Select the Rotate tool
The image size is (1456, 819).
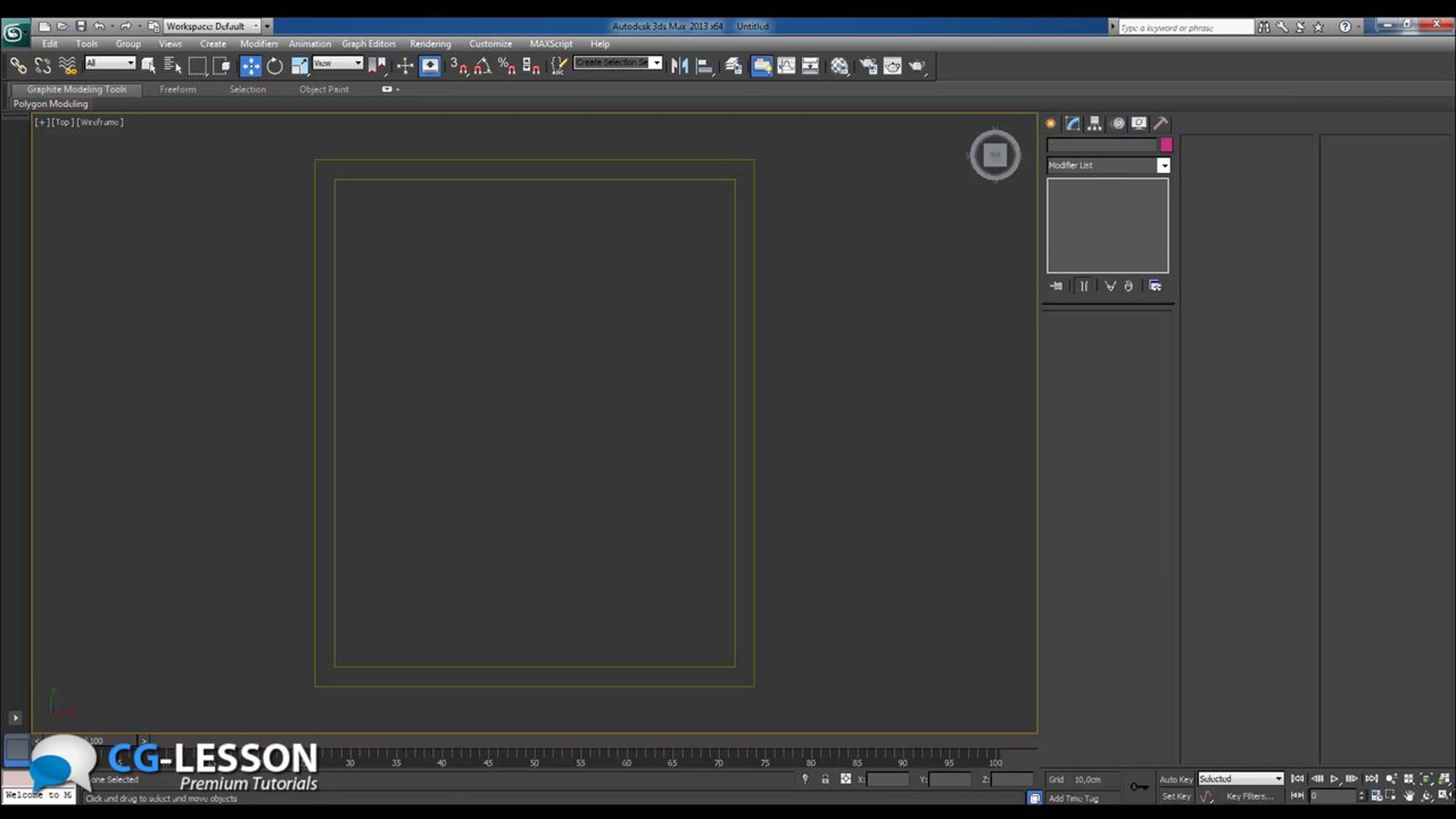(275, 66)
